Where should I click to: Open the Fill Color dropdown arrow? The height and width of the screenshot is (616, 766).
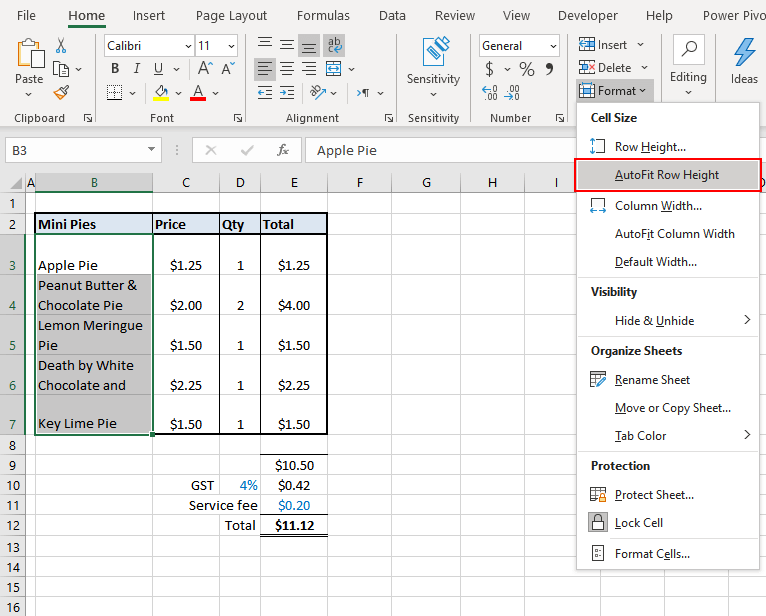pyautogui.click(x=178, y=93)
